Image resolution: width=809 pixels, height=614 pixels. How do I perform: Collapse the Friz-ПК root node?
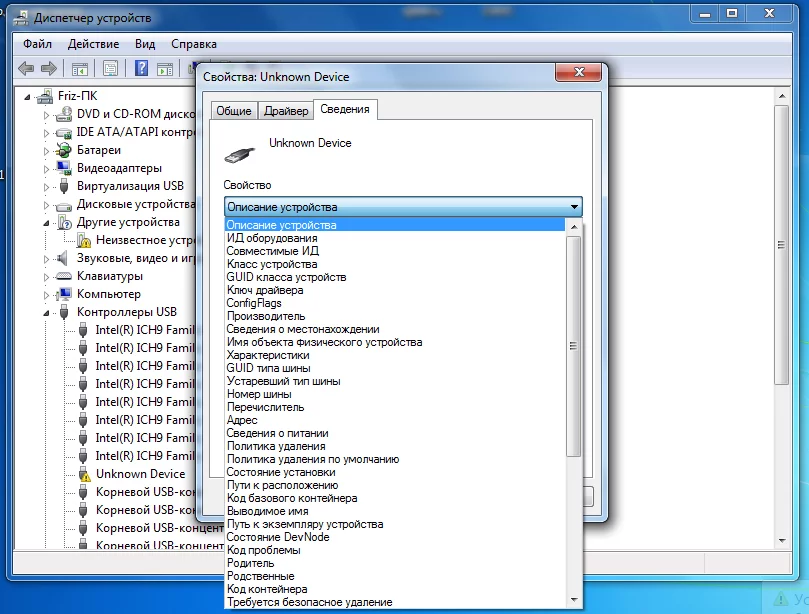pos(25,97)
